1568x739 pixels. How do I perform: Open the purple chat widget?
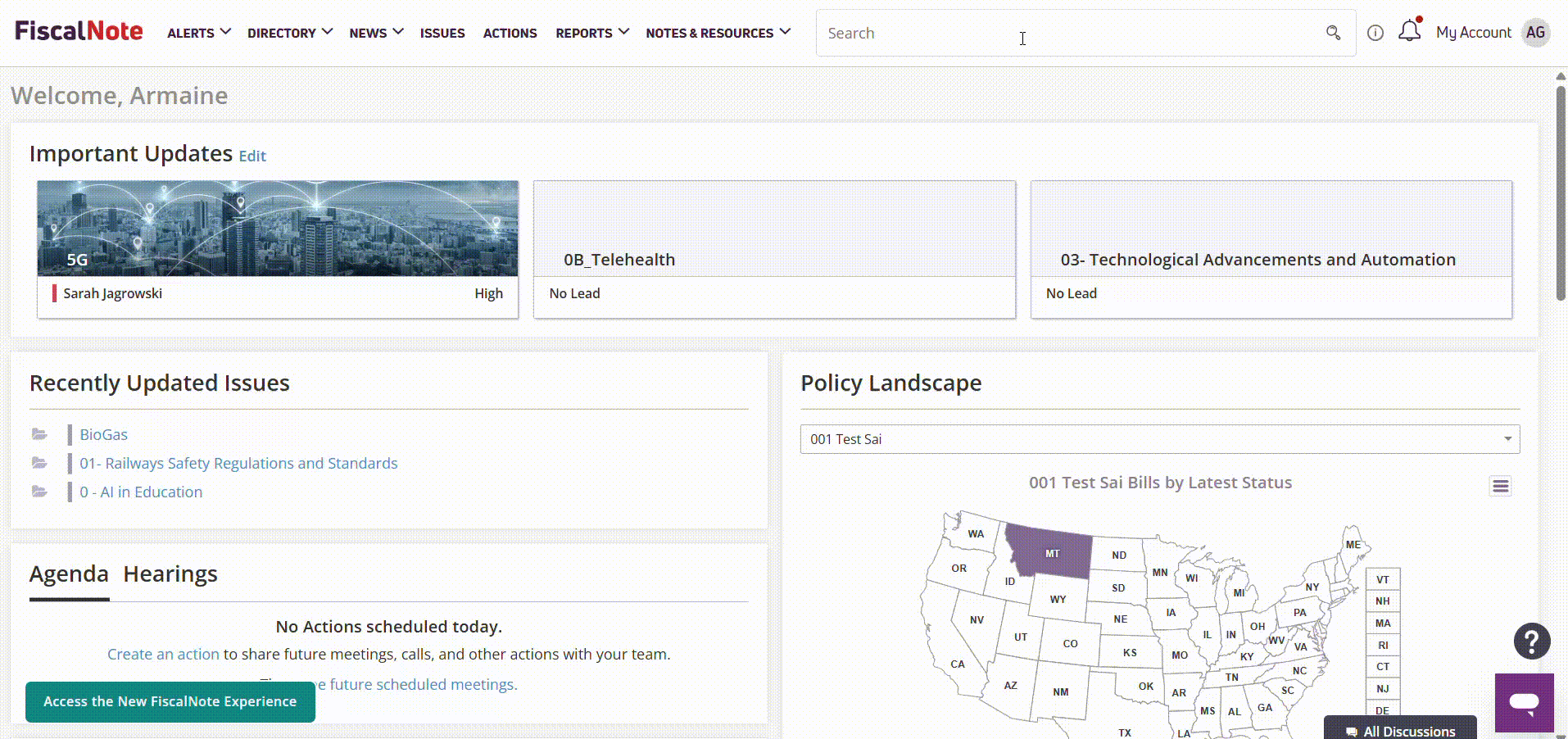pos(1525,702)
